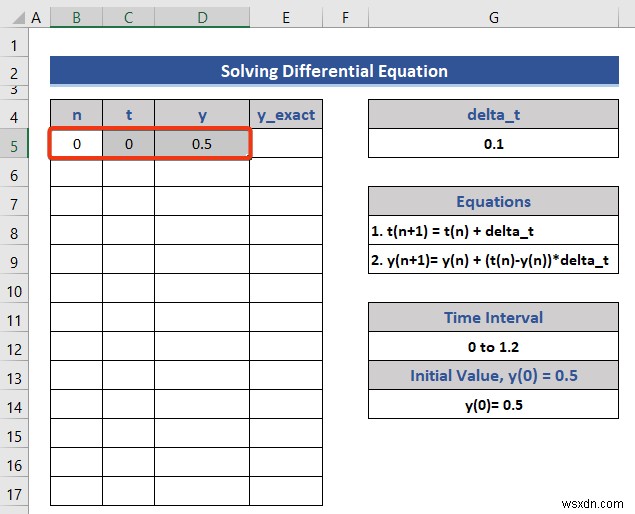635x514 pixels.
Task: Select row 1 header
Action: [14, 45]
